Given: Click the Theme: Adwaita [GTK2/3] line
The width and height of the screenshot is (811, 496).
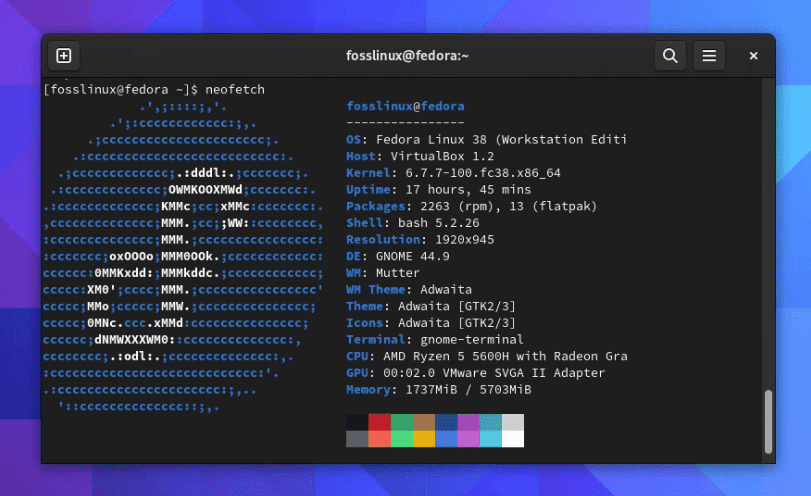Looking at the screenshot, I should pyautogui.click(x=431, y=306).
